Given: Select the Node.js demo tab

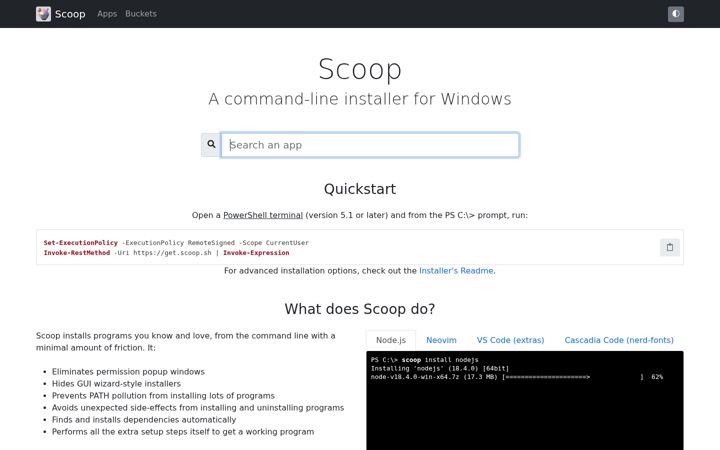Looking at the screenshot, I should [391, 340].
